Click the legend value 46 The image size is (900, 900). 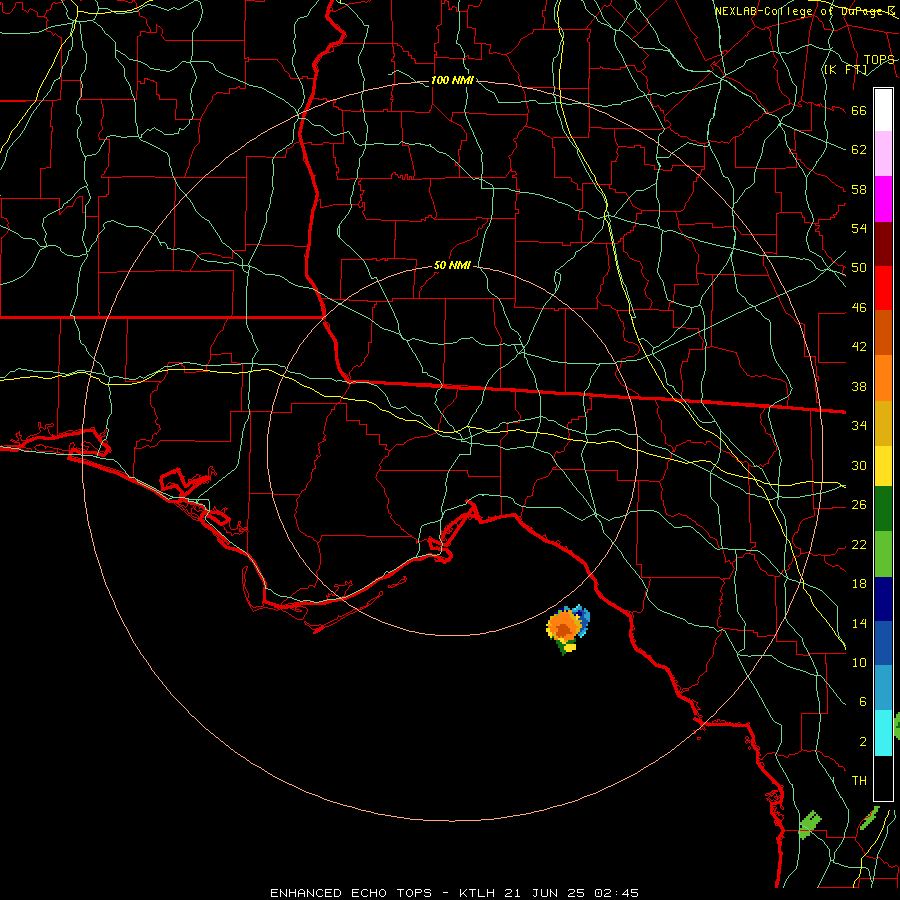point(859,308)
